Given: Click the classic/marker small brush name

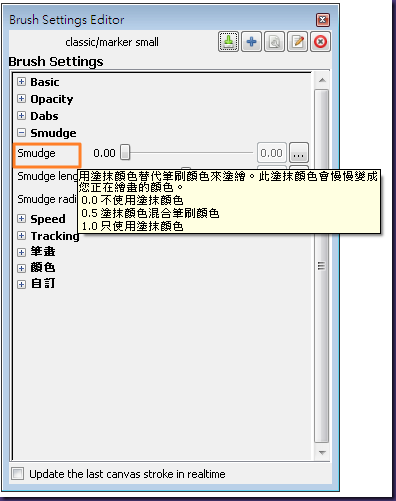Looking at the screenshot, I should pos(112,42).
